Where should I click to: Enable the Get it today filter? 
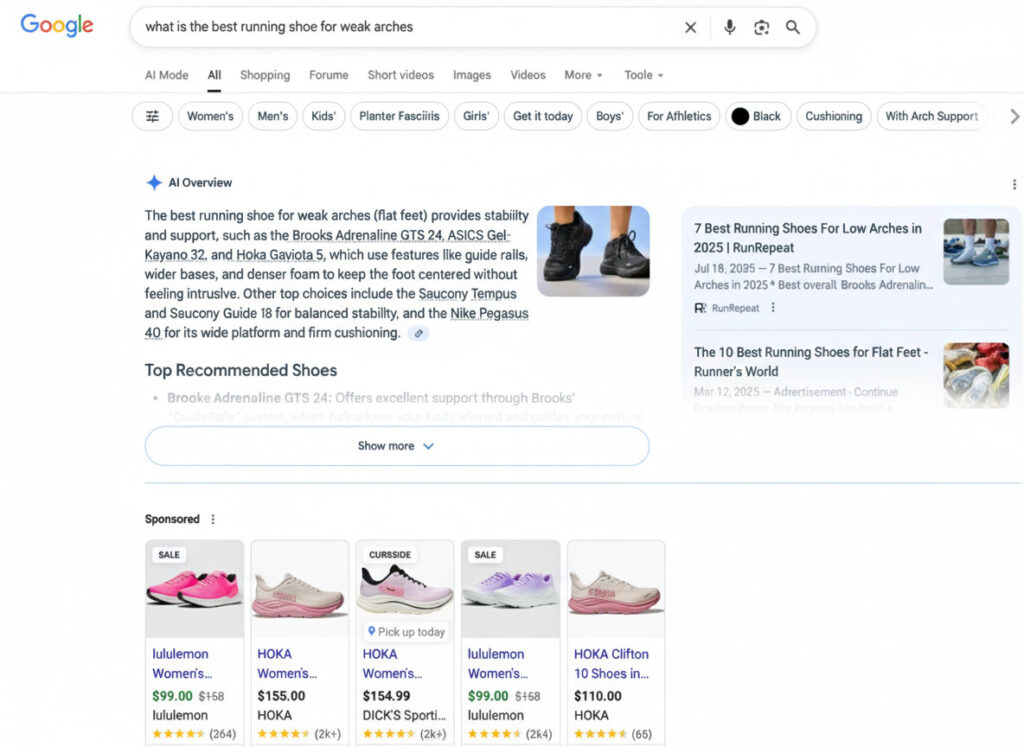coord(543,116)
